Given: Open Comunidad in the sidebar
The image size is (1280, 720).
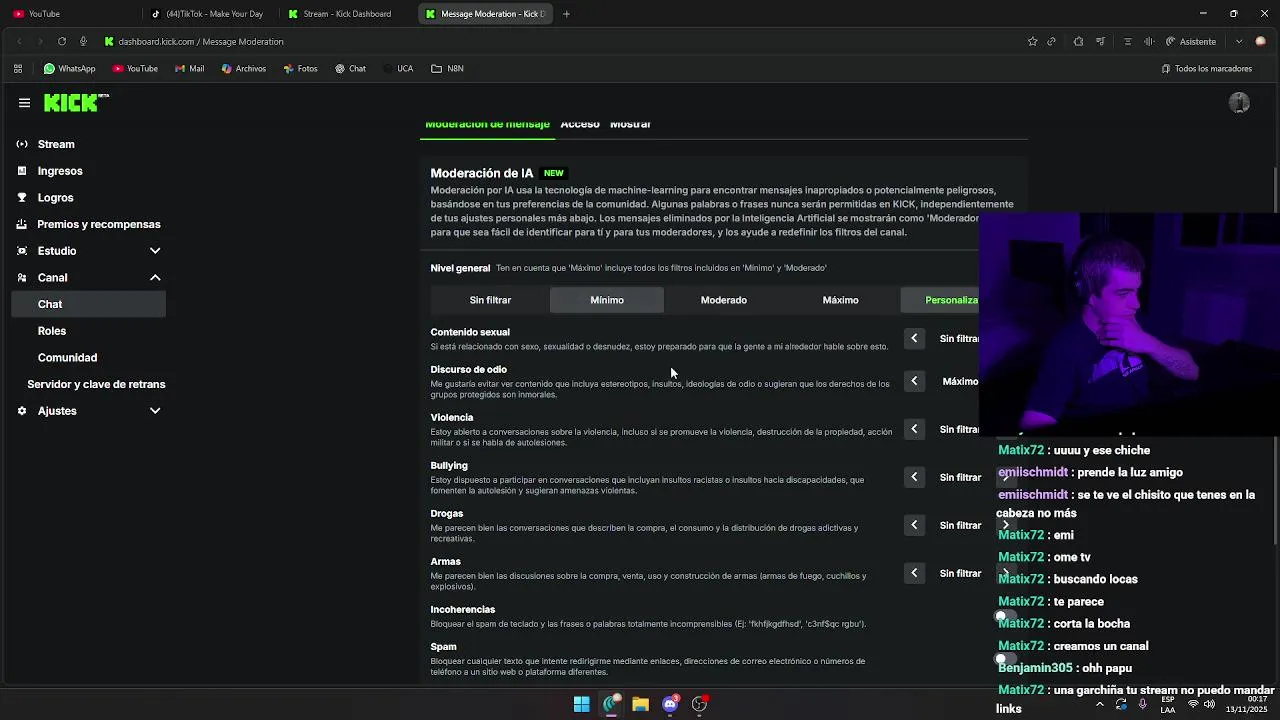Looking at the screenshot, I should point(67,358).
